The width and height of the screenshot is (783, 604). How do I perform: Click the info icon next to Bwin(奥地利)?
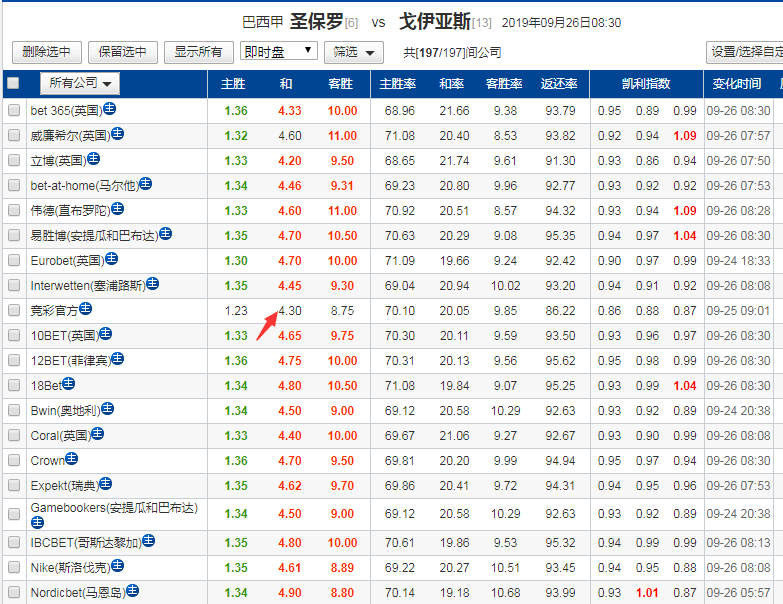[x=108, y=408]
